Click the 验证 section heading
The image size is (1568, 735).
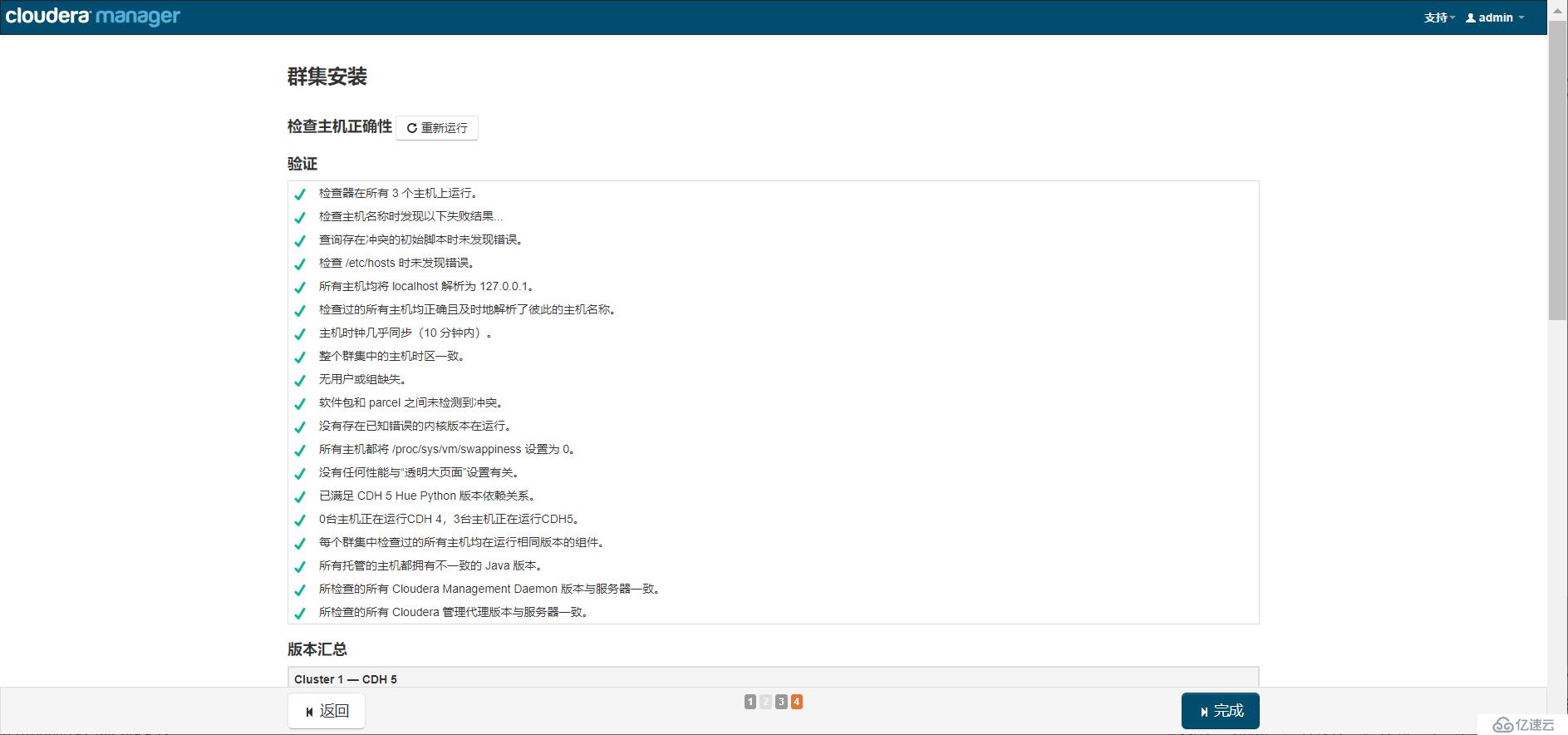302,164
